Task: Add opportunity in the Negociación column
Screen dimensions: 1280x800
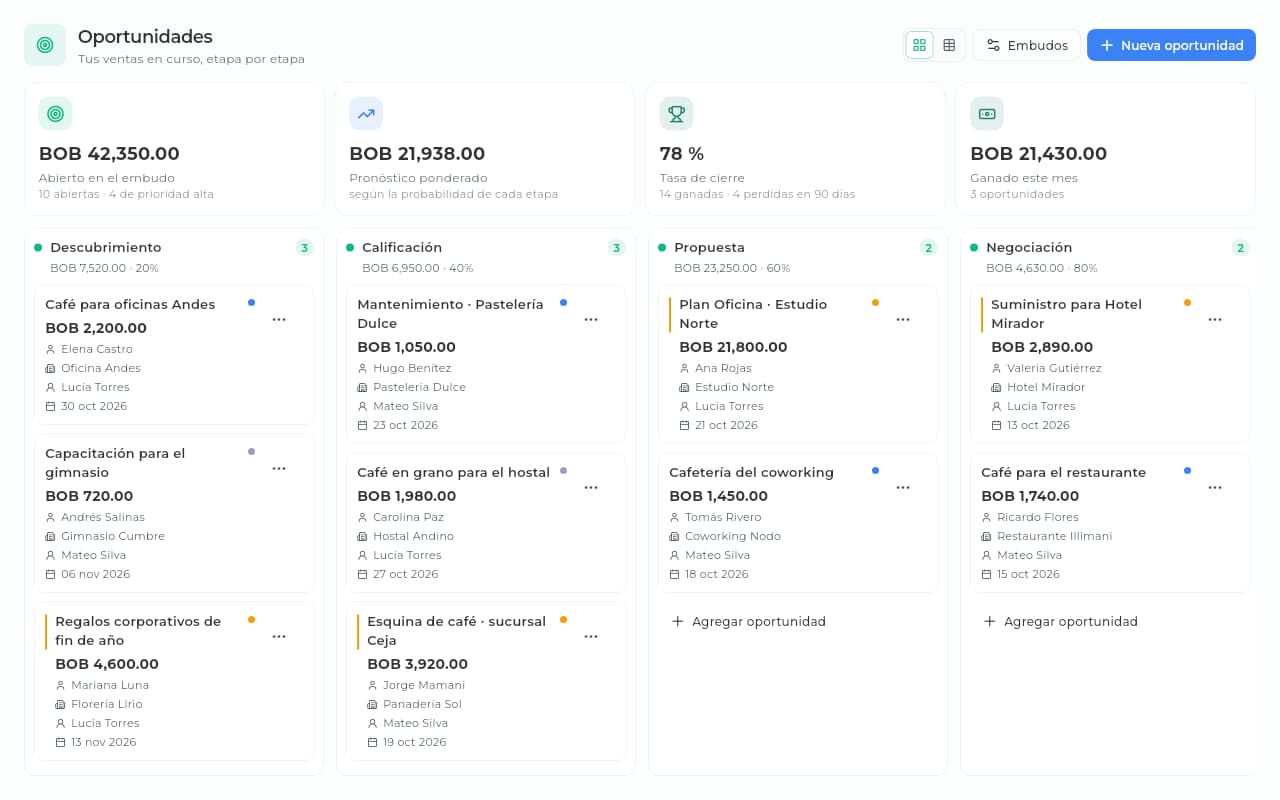Action: click(x=1060, y=621)
